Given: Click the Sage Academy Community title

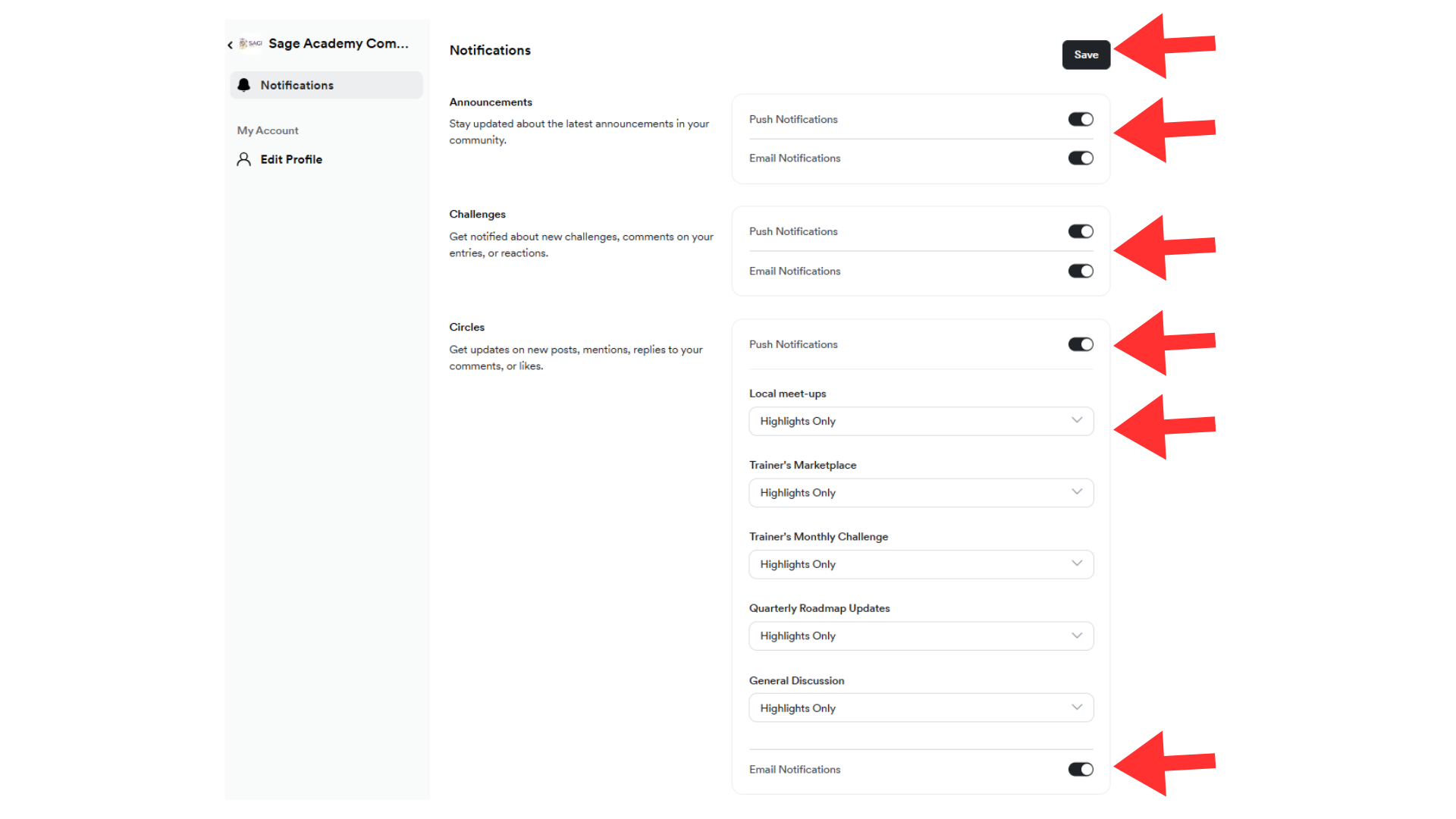Looking at the screenshot, I should (338, 44).
